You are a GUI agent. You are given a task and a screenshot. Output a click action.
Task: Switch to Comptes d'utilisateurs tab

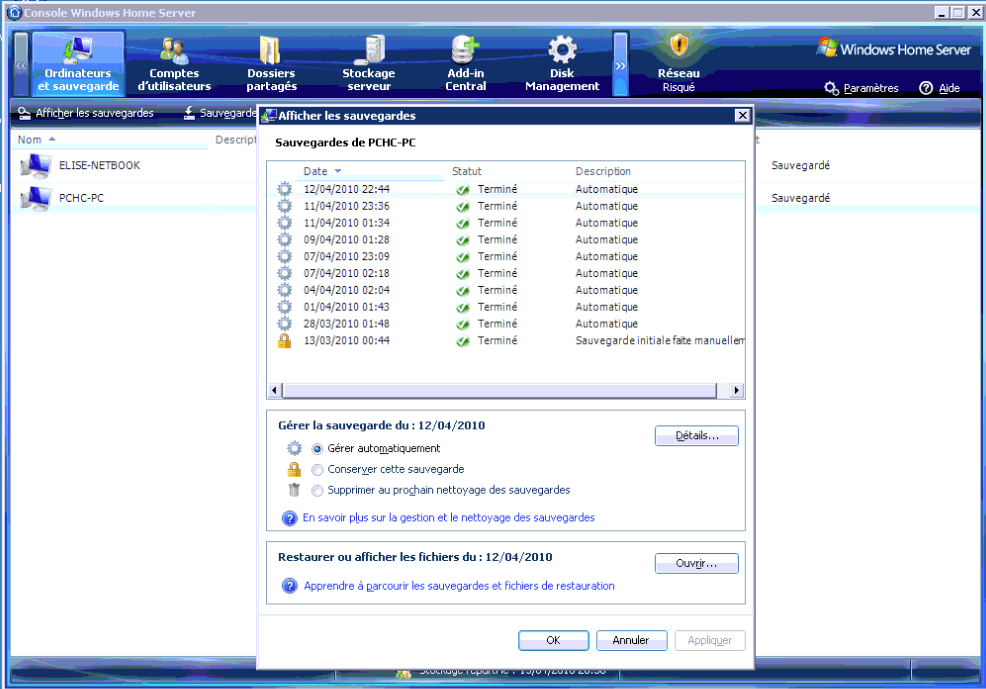174,63
